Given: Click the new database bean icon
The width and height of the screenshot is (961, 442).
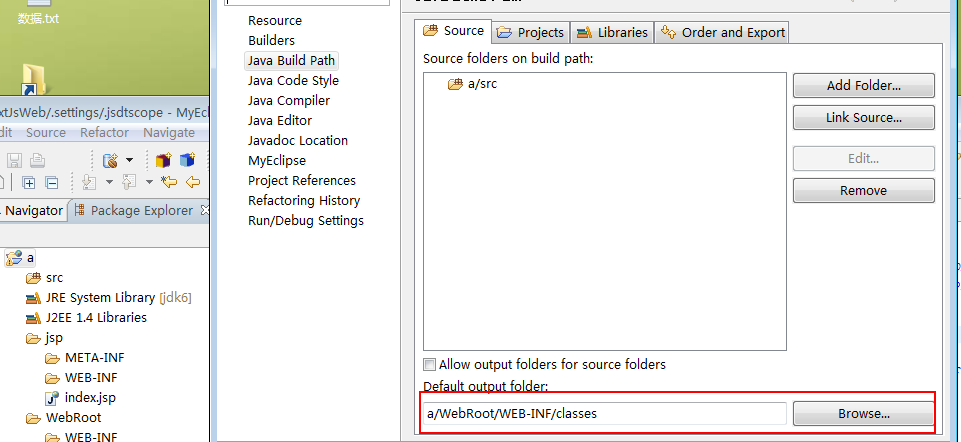Looking at the screenshot, I should (x=110, y=161).
